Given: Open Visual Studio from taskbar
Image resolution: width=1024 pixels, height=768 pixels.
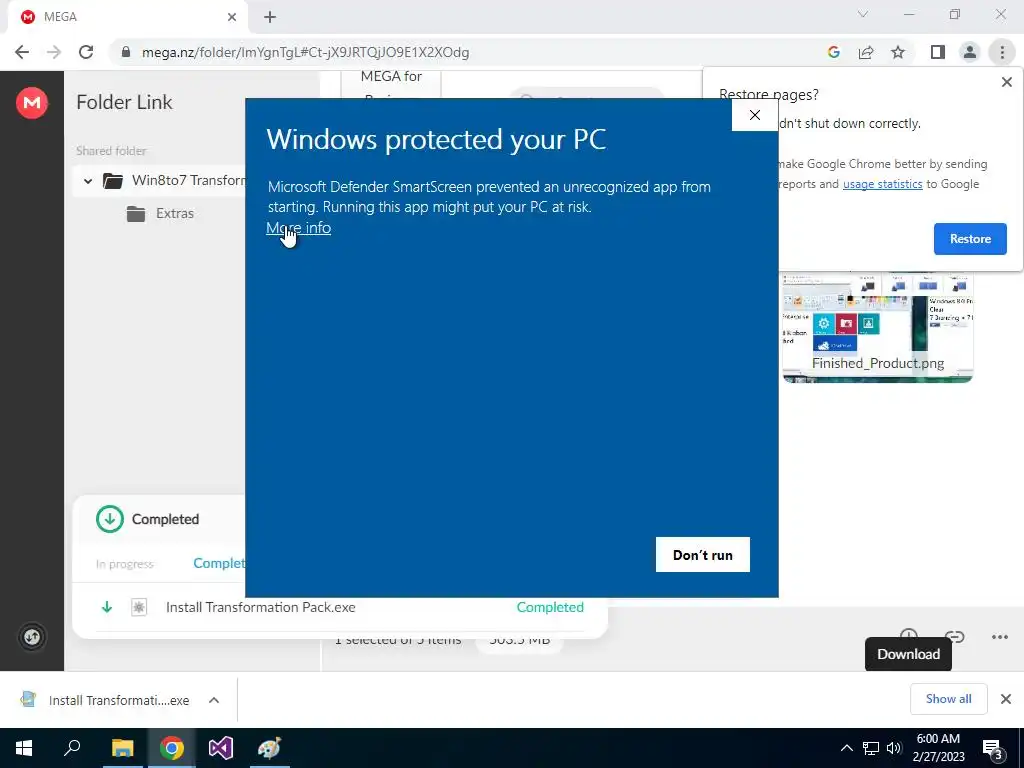Looking at the screenshot, I should (221, 748).
